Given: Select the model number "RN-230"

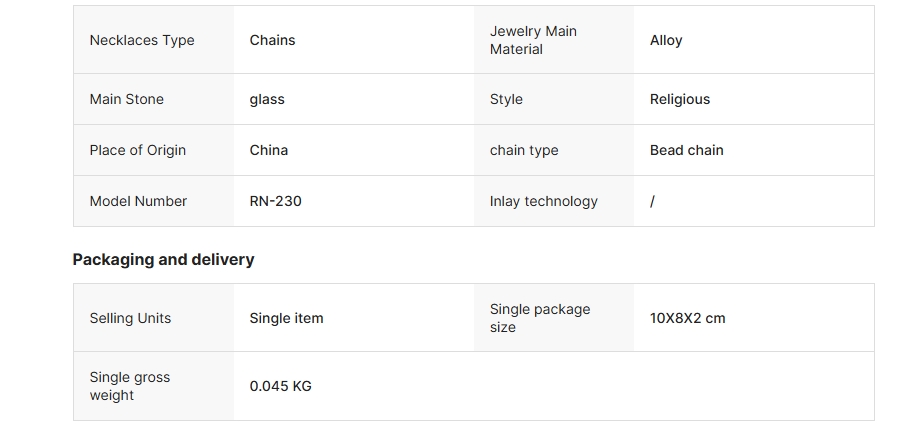Looking at the screenshot, I should pos(276,201).
